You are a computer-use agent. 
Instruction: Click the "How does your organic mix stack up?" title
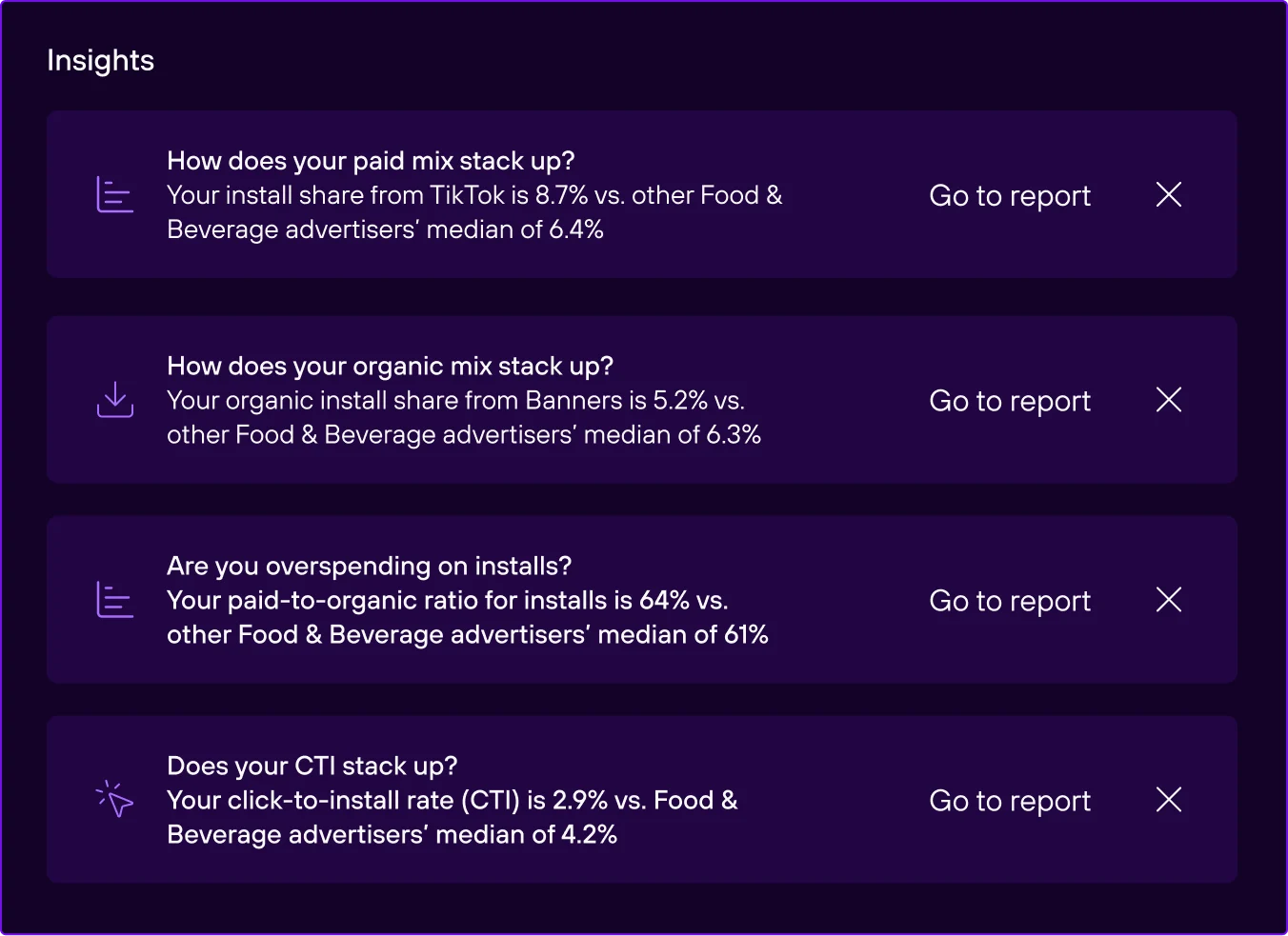[390, 367]
